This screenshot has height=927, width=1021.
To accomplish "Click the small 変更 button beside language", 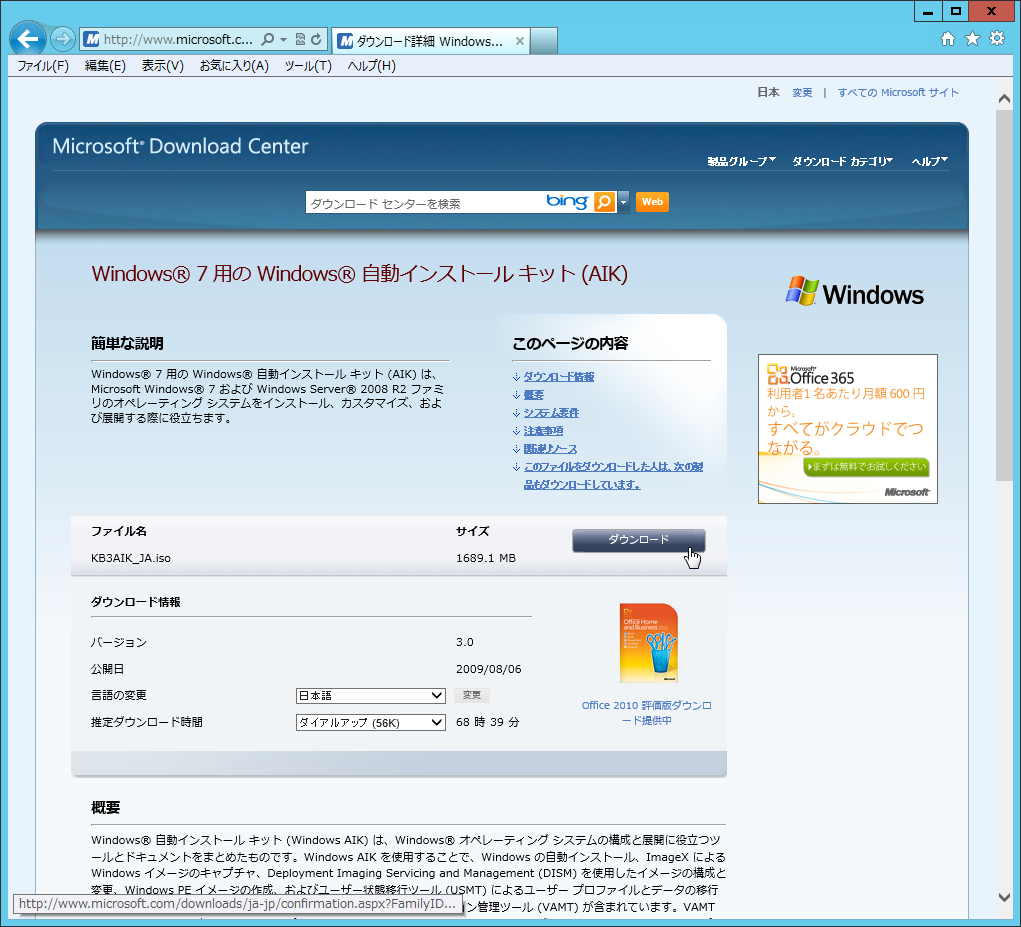I will 471,695.
